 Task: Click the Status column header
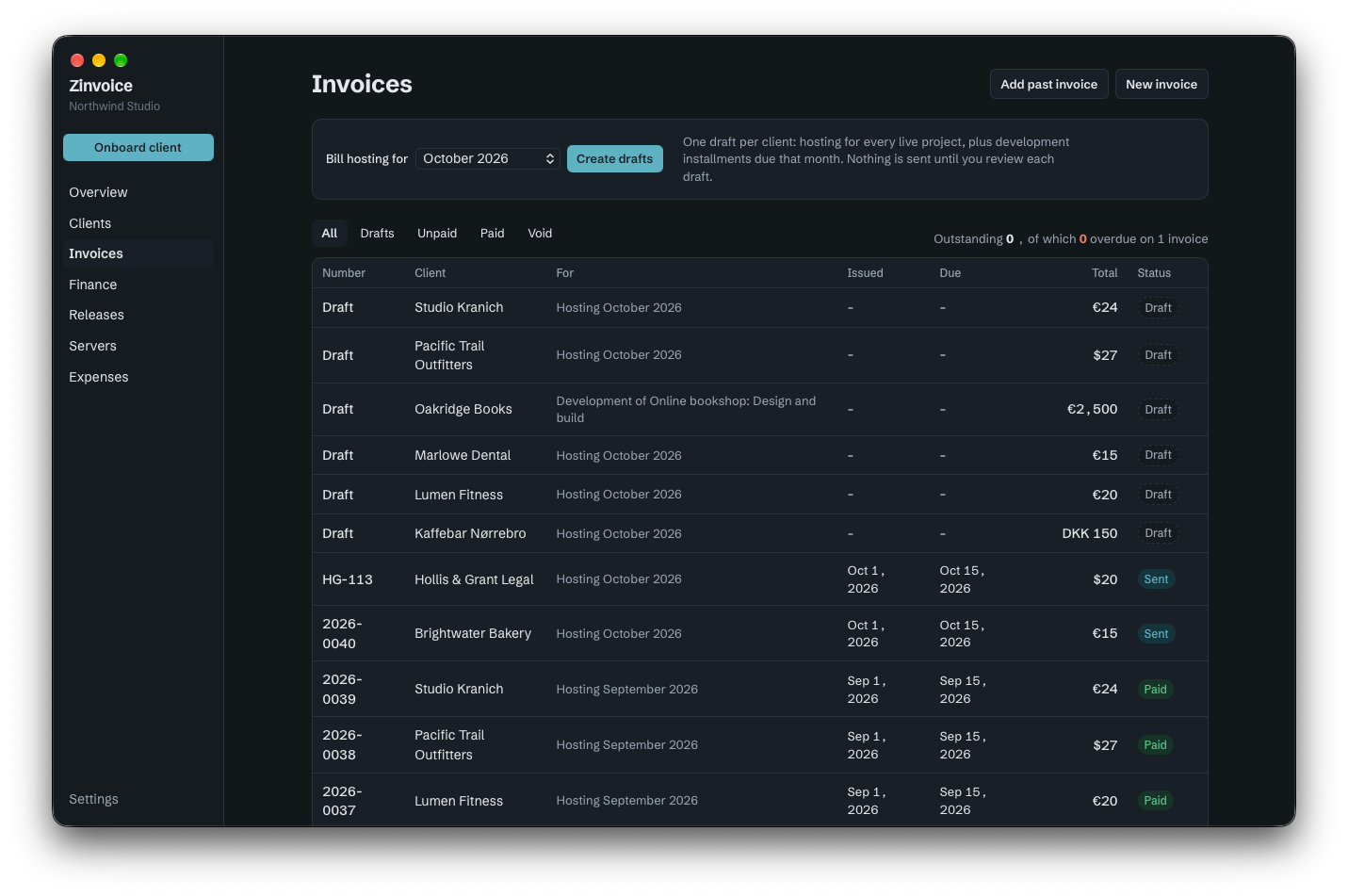tap(1154, 273)
